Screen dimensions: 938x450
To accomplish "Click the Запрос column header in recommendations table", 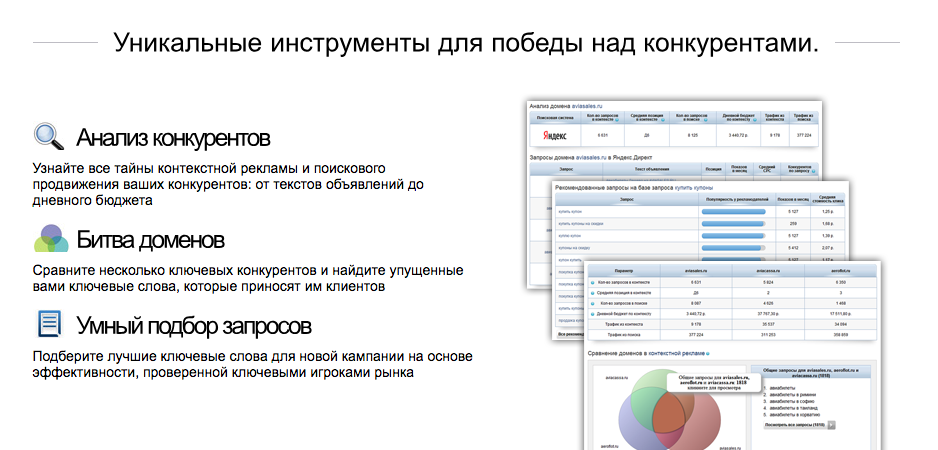I will (626, 198).
